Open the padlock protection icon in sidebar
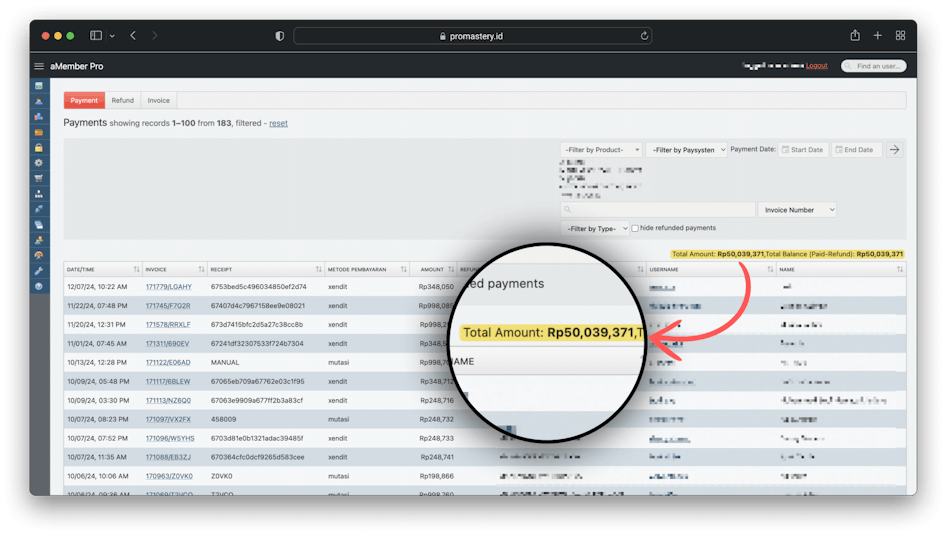Viewport: 947px width, 535px height. [x=39, y=147]
